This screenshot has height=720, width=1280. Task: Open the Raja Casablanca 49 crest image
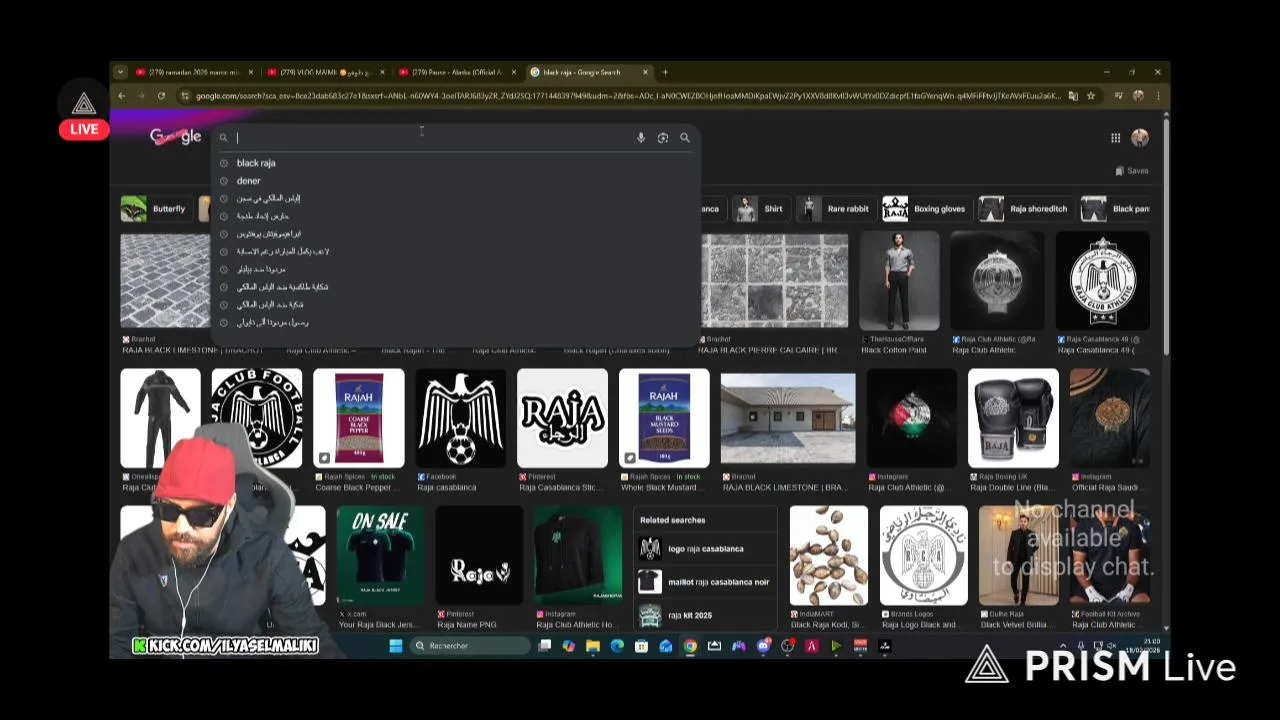1102,281
